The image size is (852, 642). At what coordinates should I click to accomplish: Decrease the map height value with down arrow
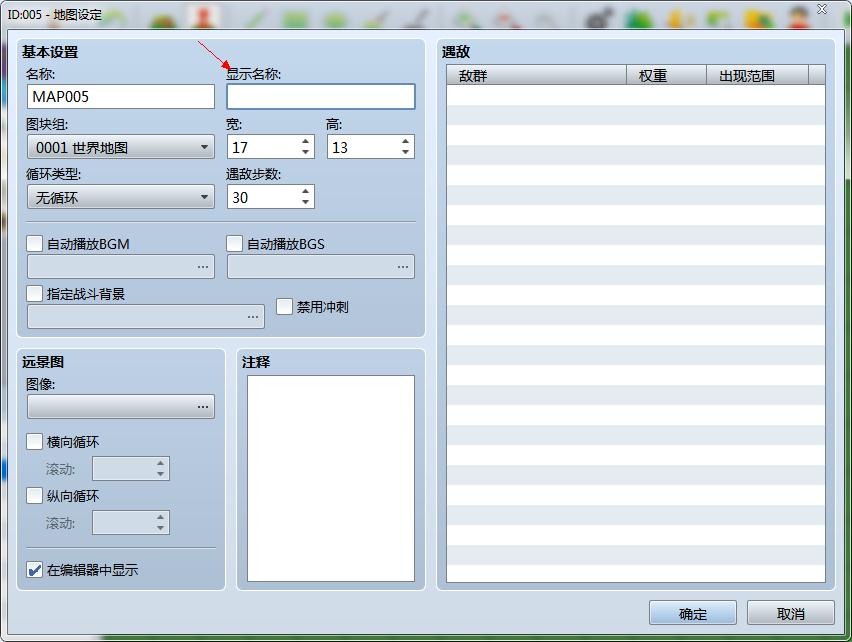point(405,152)
